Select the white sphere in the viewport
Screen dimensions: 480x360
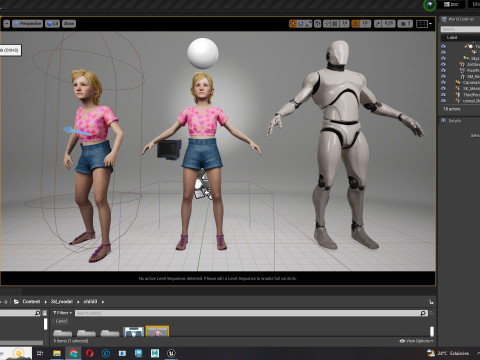pos(203,53)
